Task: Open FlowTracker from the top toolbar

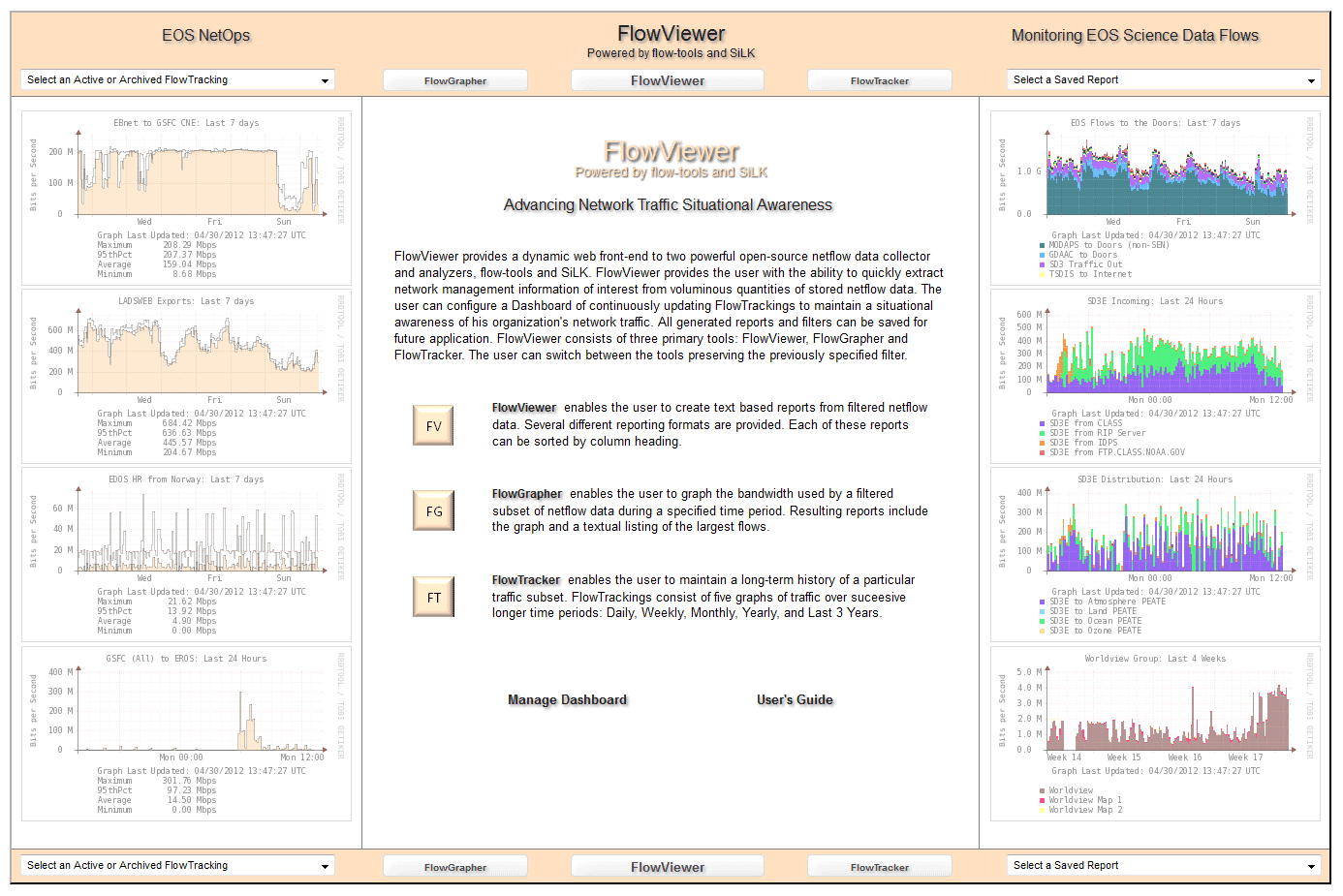Action: click(879, 80)
